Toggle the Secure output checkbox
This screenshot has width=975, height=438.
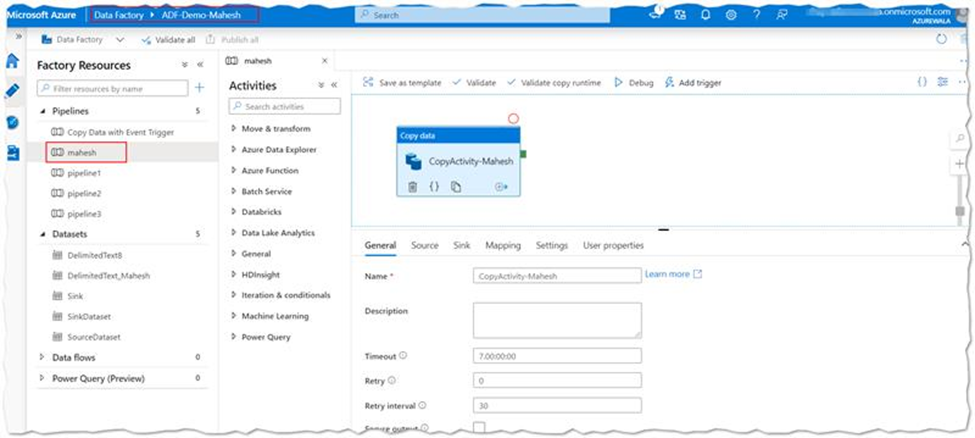(479, 427)
